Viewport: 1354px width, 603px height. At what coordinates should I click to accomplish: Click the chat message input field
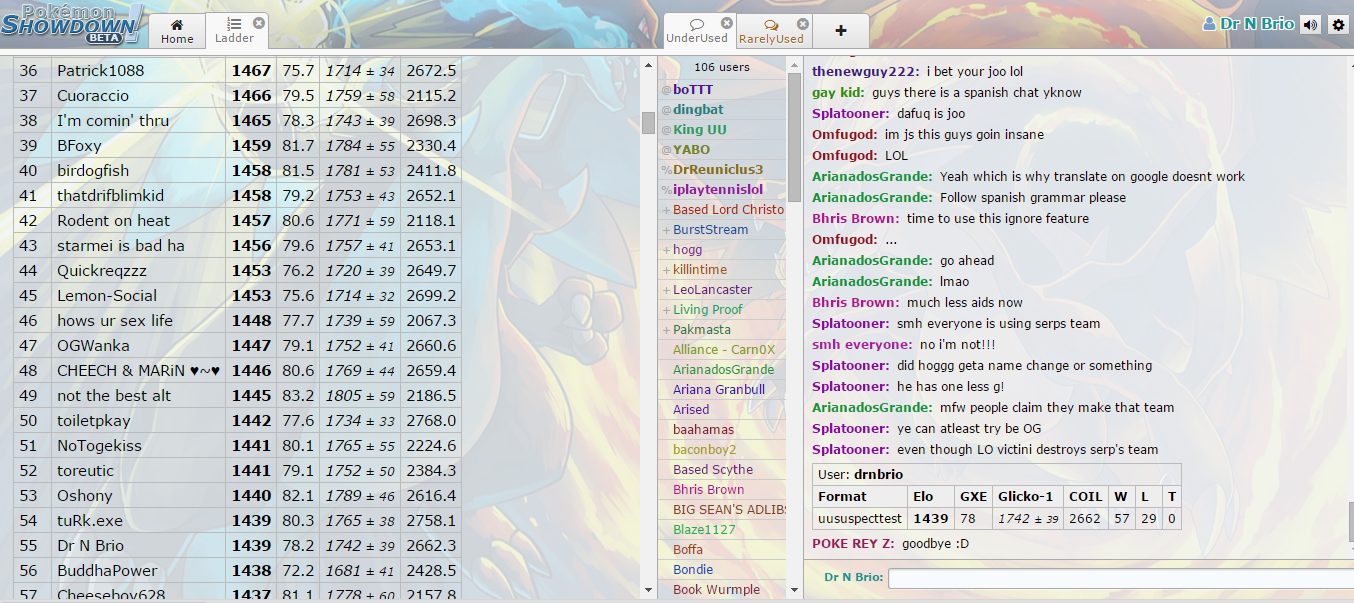pyautogui.click(x=1120, y=578)
